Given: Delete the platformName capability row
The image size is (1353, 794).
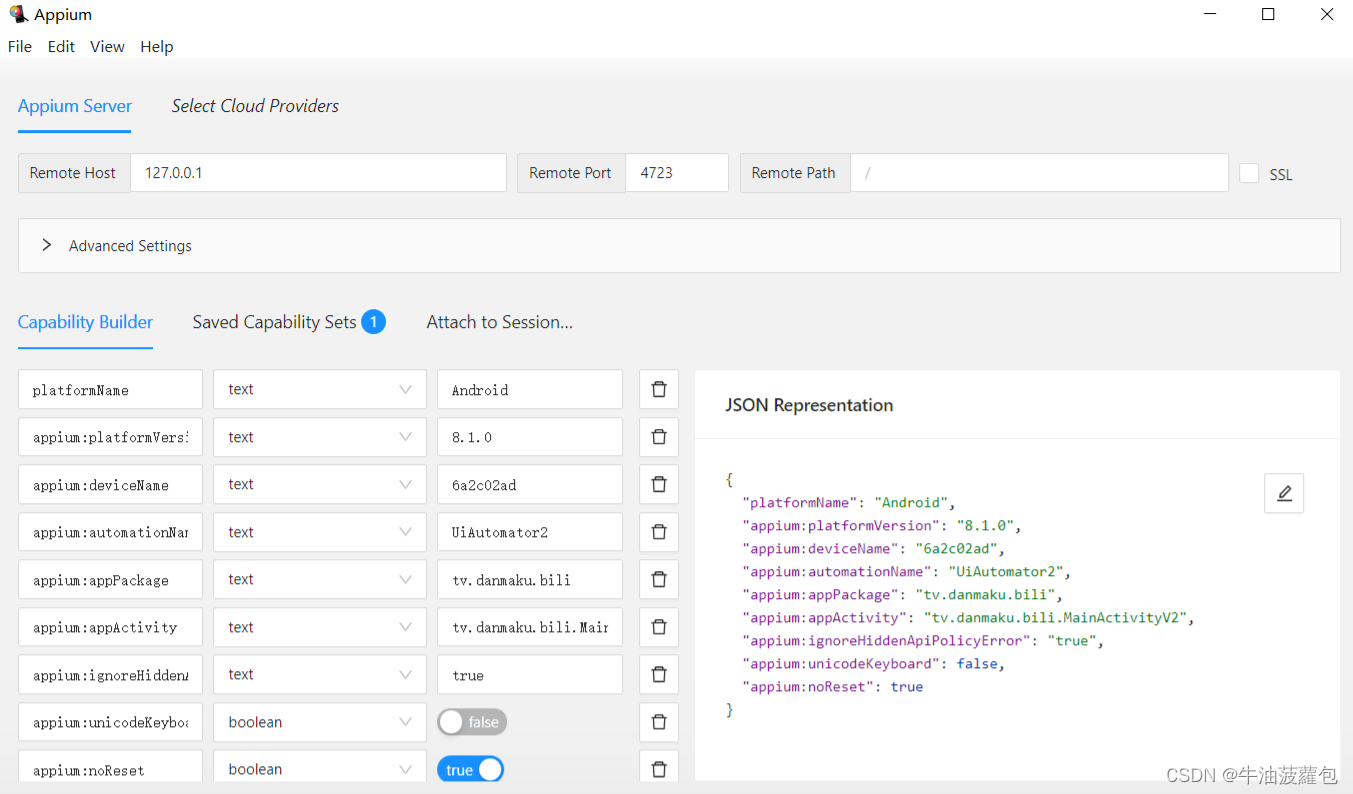Looking at the screenshot, I should tap(659, 389).
